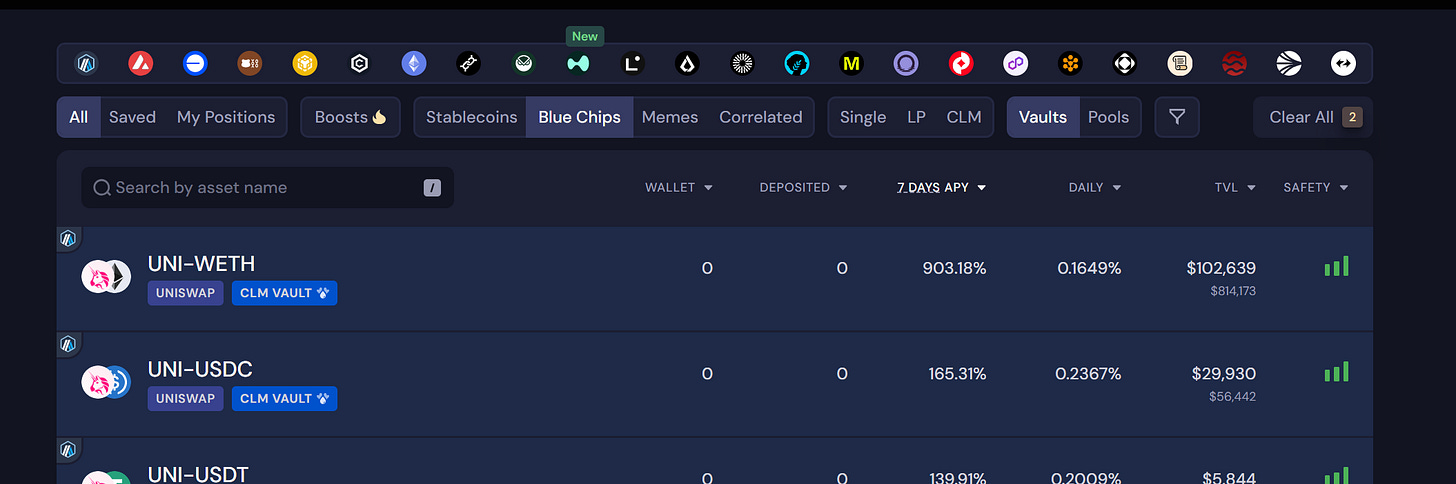Select the Saga diamond chain icon
This screenshot has width=1456, height=484.
click(1125, 64)
